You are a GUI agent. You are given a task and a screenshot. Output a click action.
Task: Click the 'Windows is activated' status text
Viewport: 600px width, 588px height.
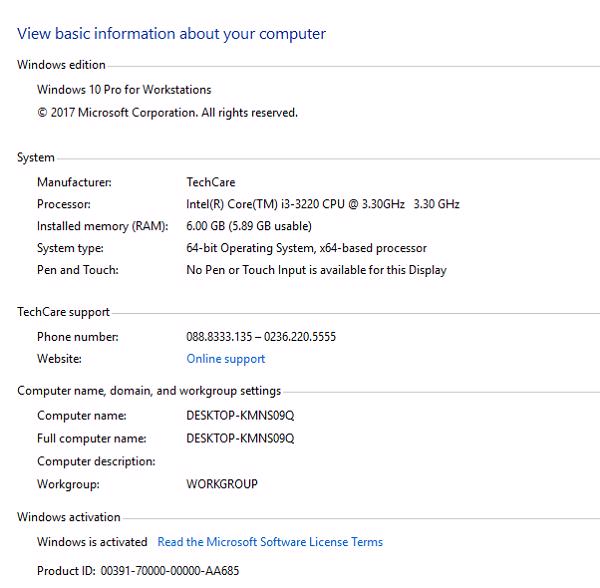coord(92,542)
